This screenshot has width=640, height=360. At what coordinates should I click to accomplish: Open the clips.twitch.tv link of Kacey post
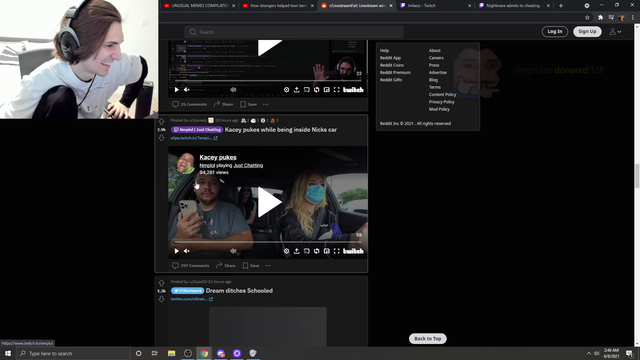(194, 138)
